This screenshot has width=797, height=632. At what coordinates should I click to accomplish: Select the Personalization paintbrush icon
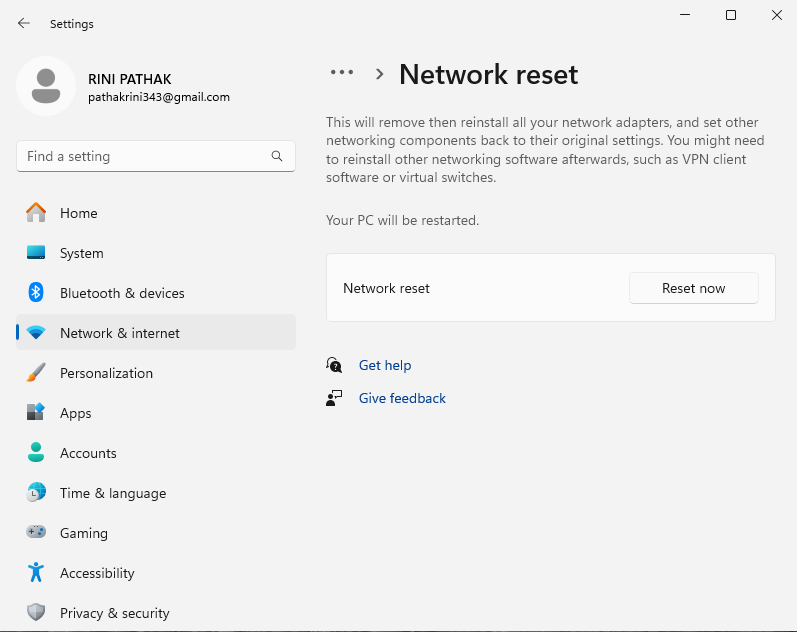click(x=36, y=373)
